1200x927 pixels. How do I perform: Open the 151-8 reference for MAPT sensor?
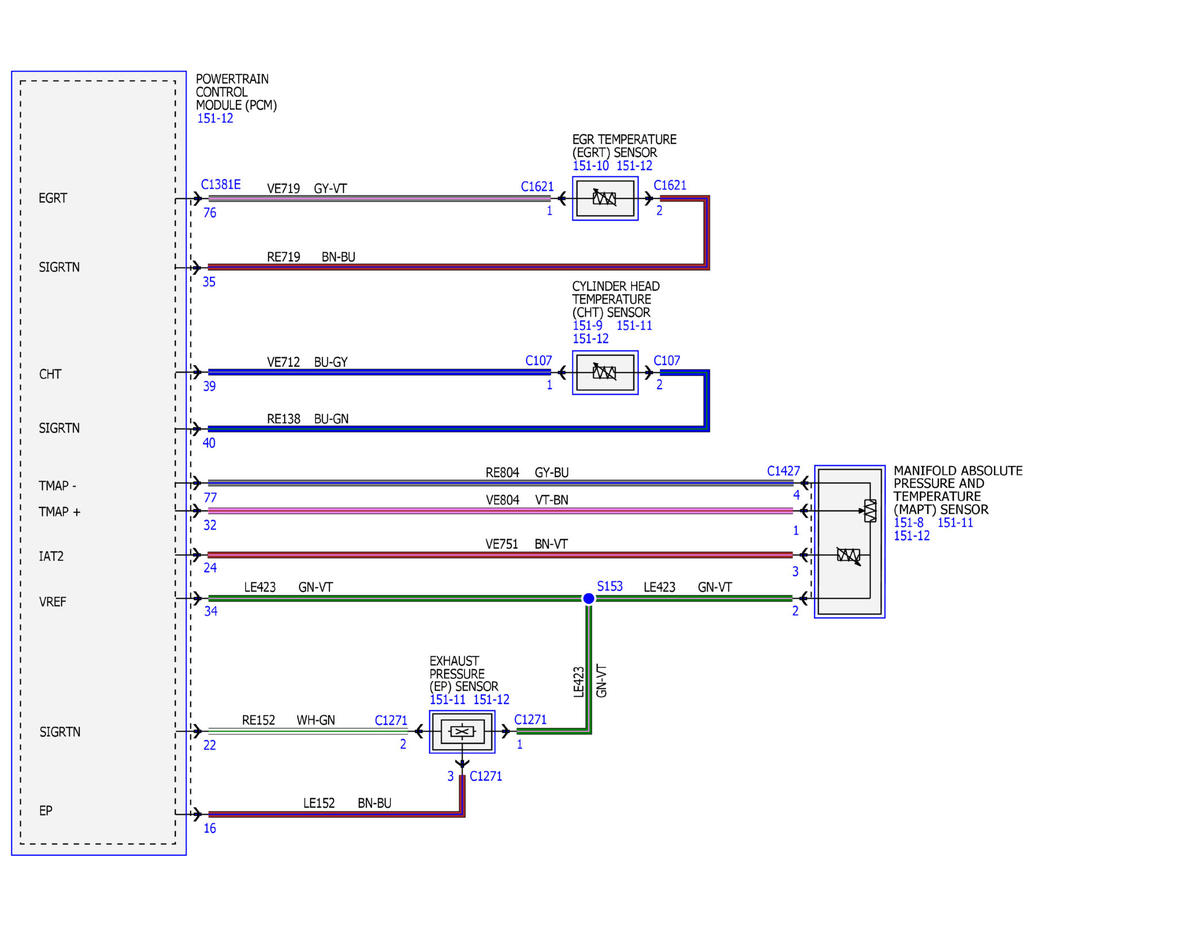click(909, 522)
